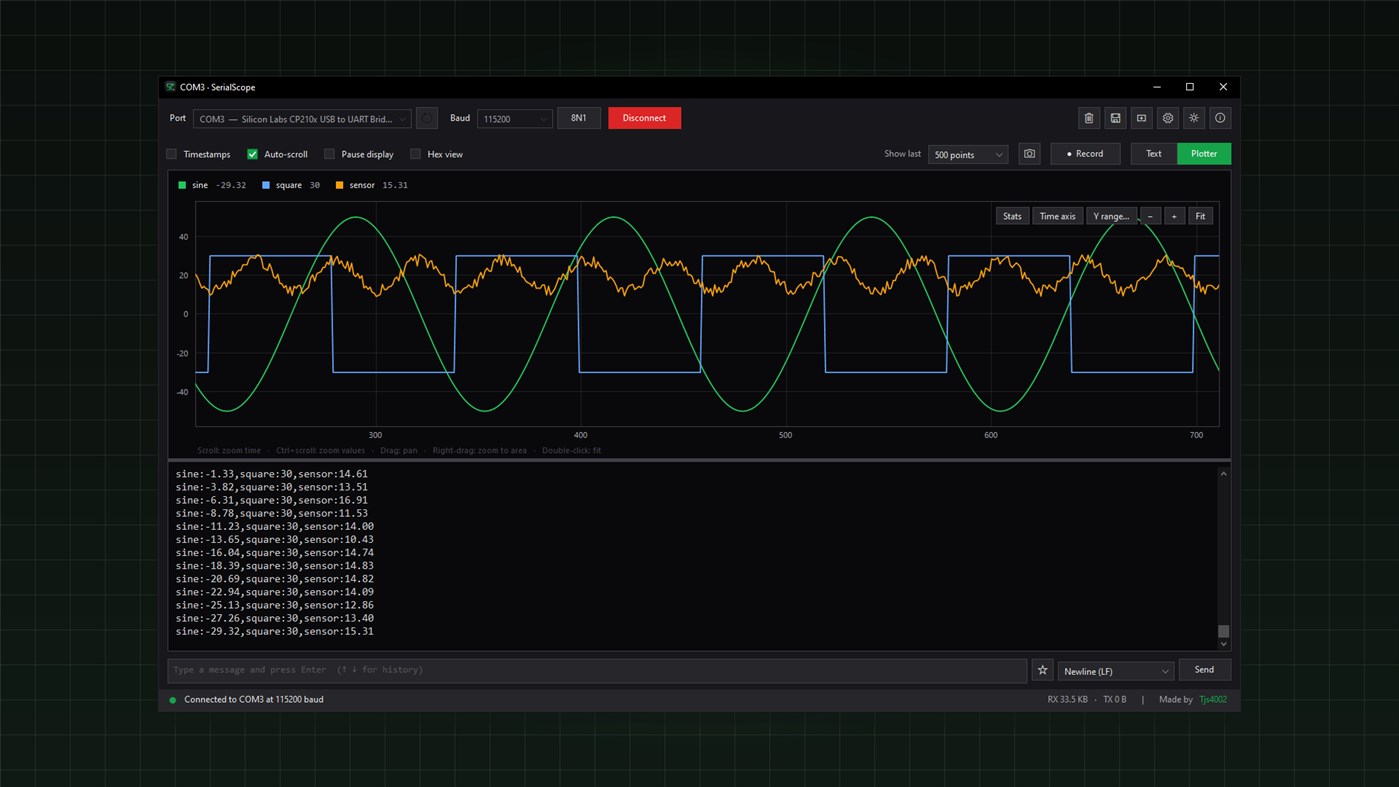This screenshot has width=1399, height=787.
Task: Turn on Hex view checkbox
Action: [x=415, y=154]
